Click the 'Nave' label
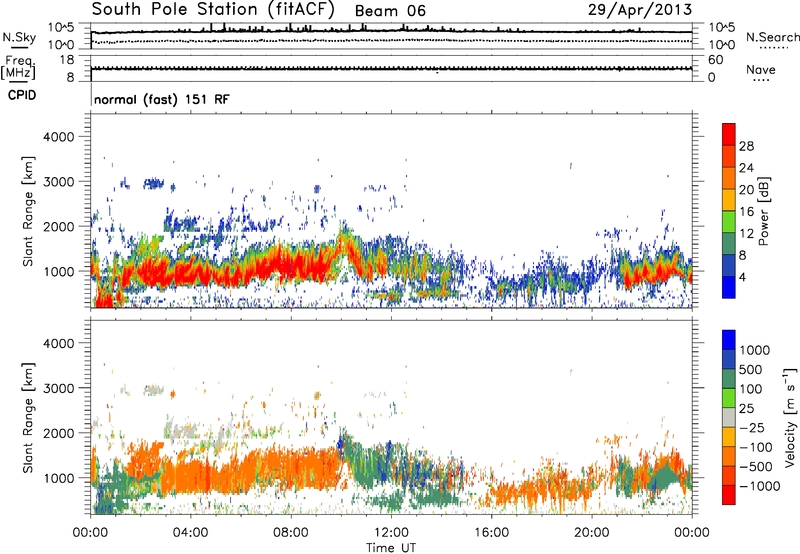The height and width of the screenshot is (554, 800). 761,69
